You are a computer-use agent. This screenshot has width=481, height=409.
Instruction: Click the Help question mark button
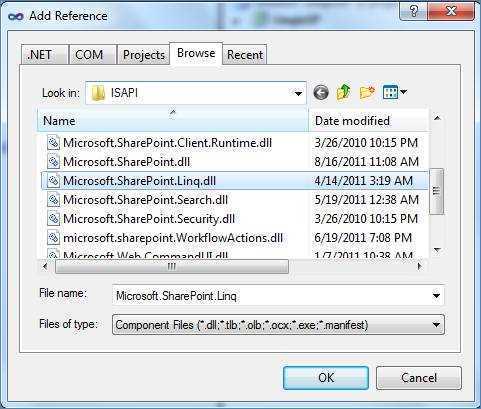(414, 12)
